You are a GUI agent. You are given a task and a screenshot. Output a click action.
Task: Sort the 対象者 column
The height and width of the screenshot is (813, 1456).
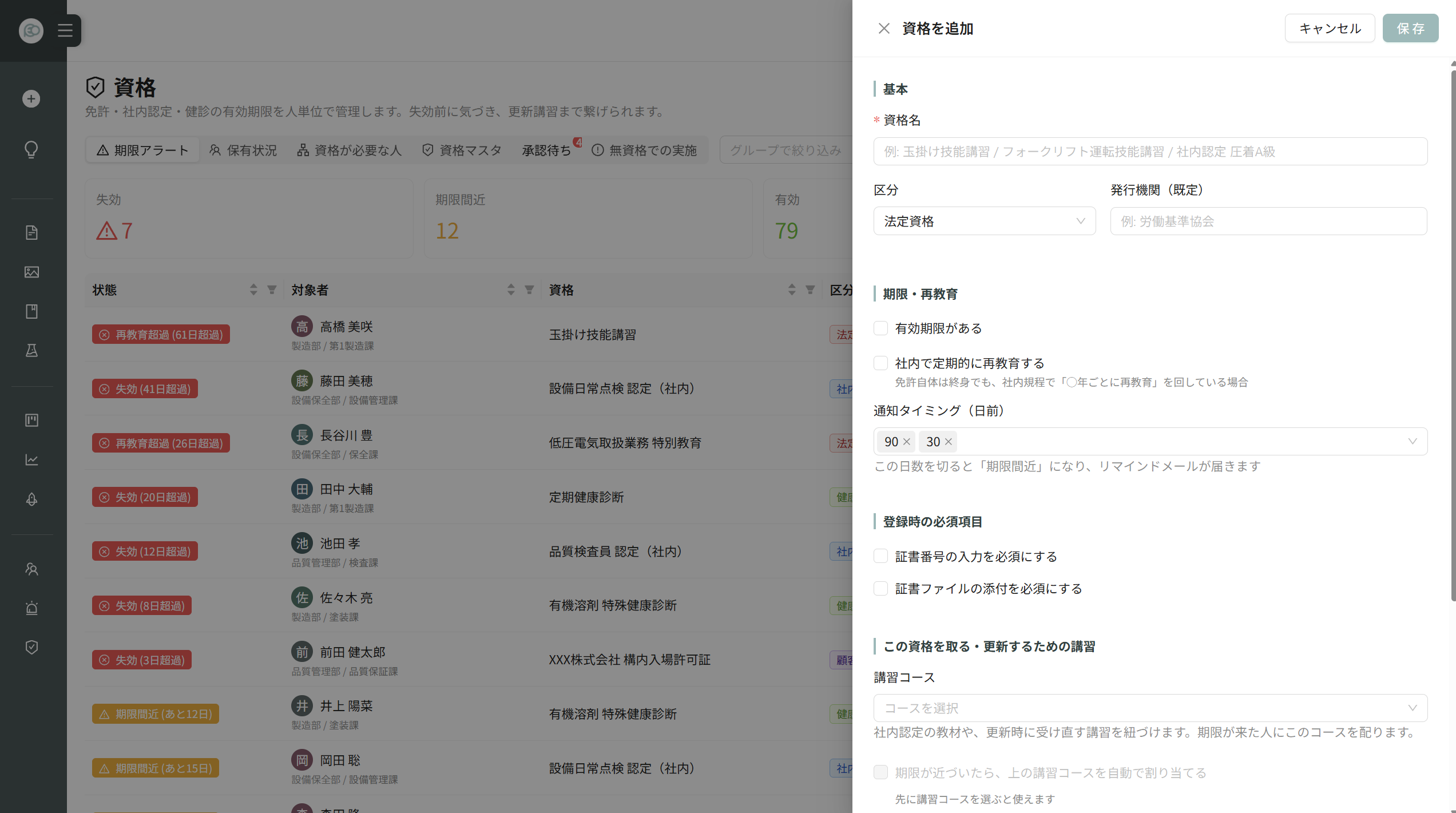(511, 290)
